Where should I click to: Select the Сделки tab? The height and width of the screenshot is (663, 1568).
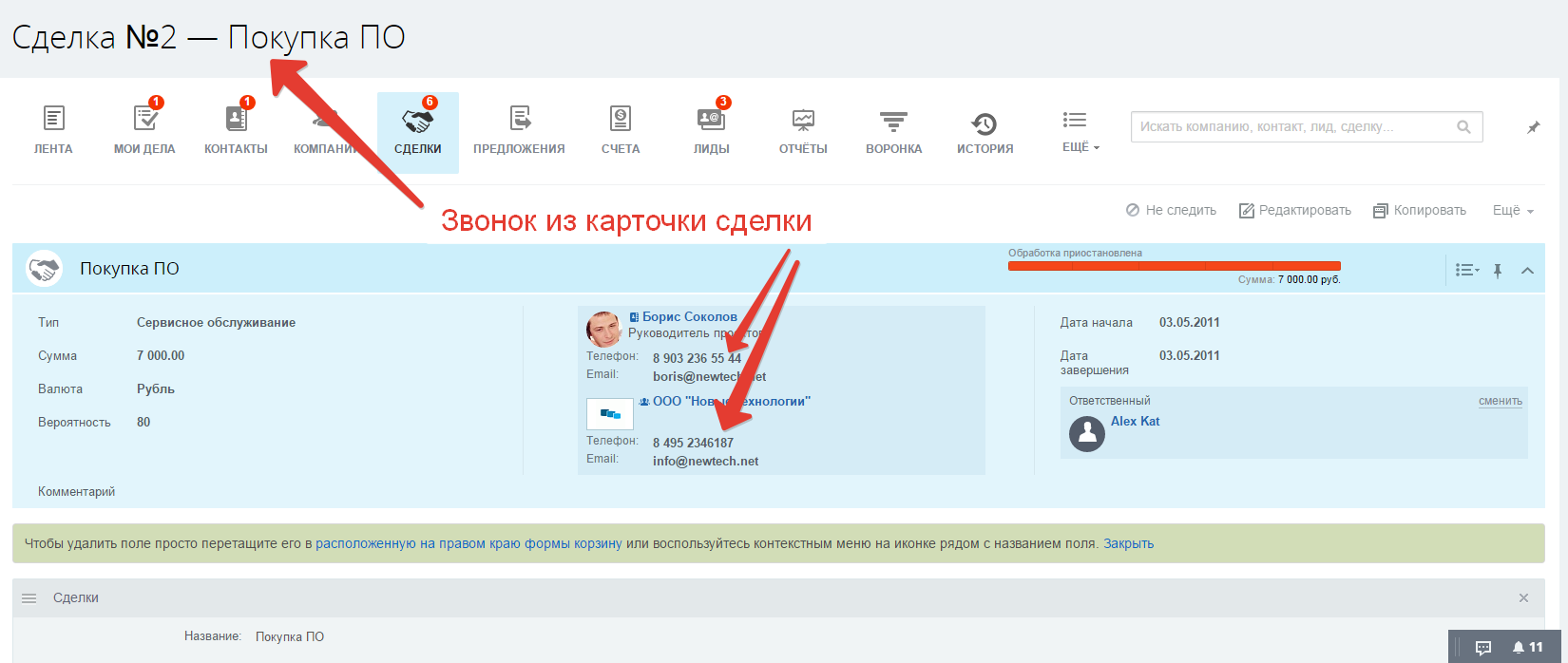(x=418, y=130)
